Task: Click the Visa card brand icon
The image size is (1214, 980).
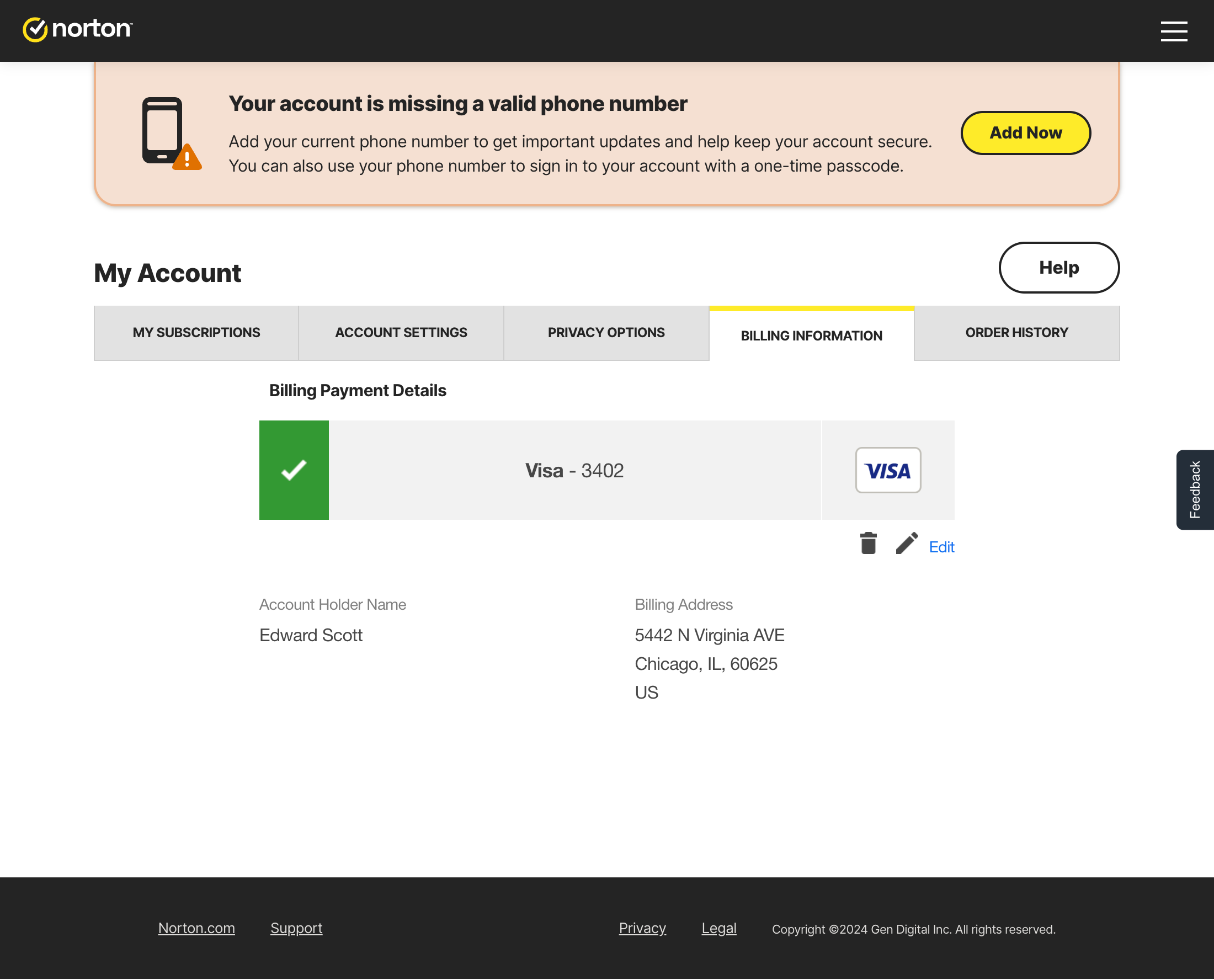Action: (x=888, y=470)
